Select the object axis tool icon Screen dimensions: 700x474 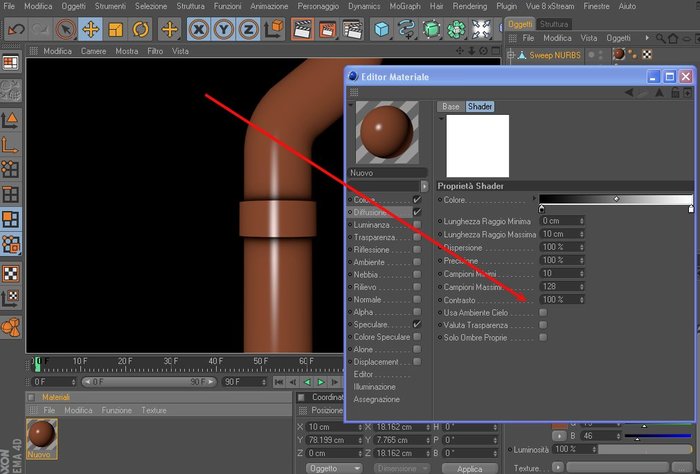(x=11, y=145)
